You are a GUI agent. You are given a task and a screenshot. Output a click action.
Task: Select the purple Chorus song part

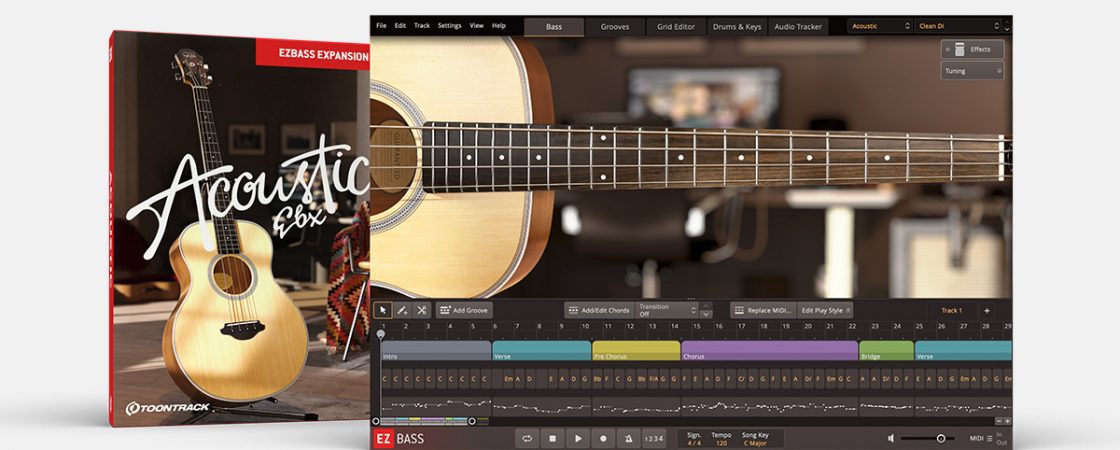769,351
